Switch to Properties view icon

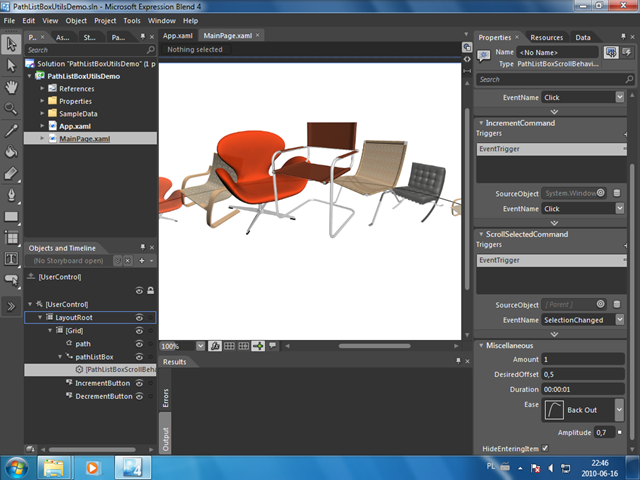tap(611, 52)
